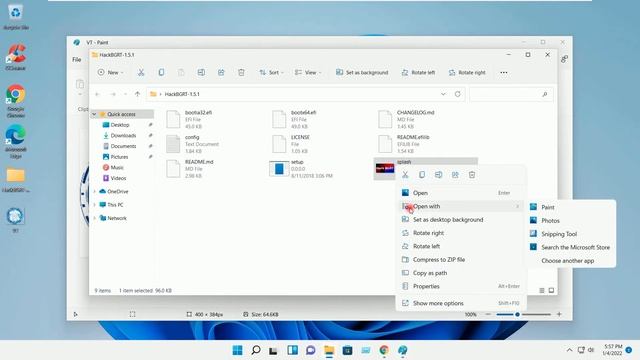The height and width of the screenshot is (360, 640).
Task: Select Compress to ZIP file
Action: pos(461,260)
